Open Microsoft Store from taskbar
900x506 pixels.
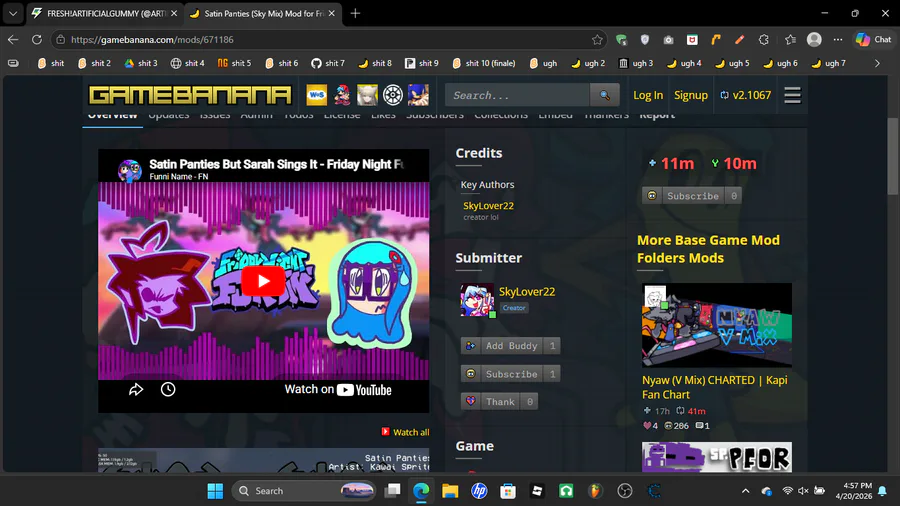pyautogui.click(x=508, y=491)
